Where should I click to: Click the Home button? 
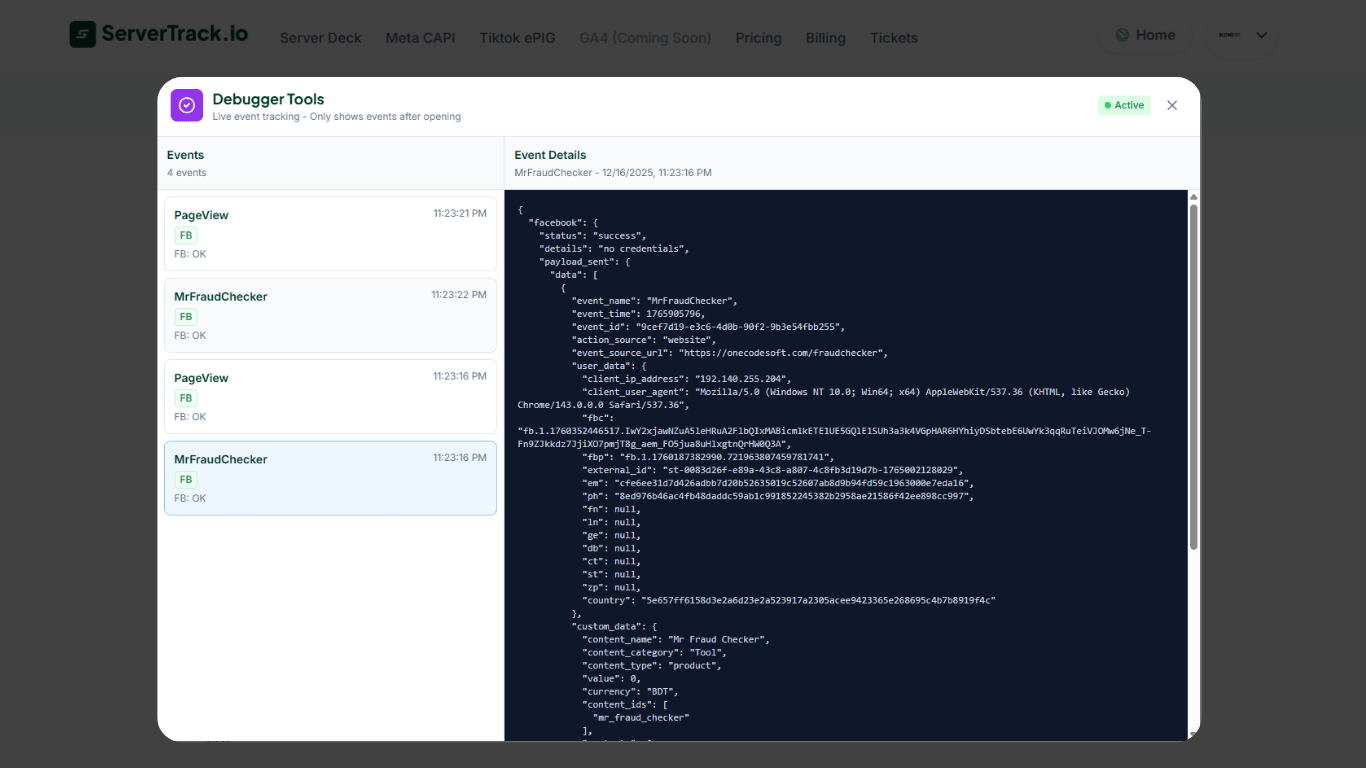pos(1144,34)
